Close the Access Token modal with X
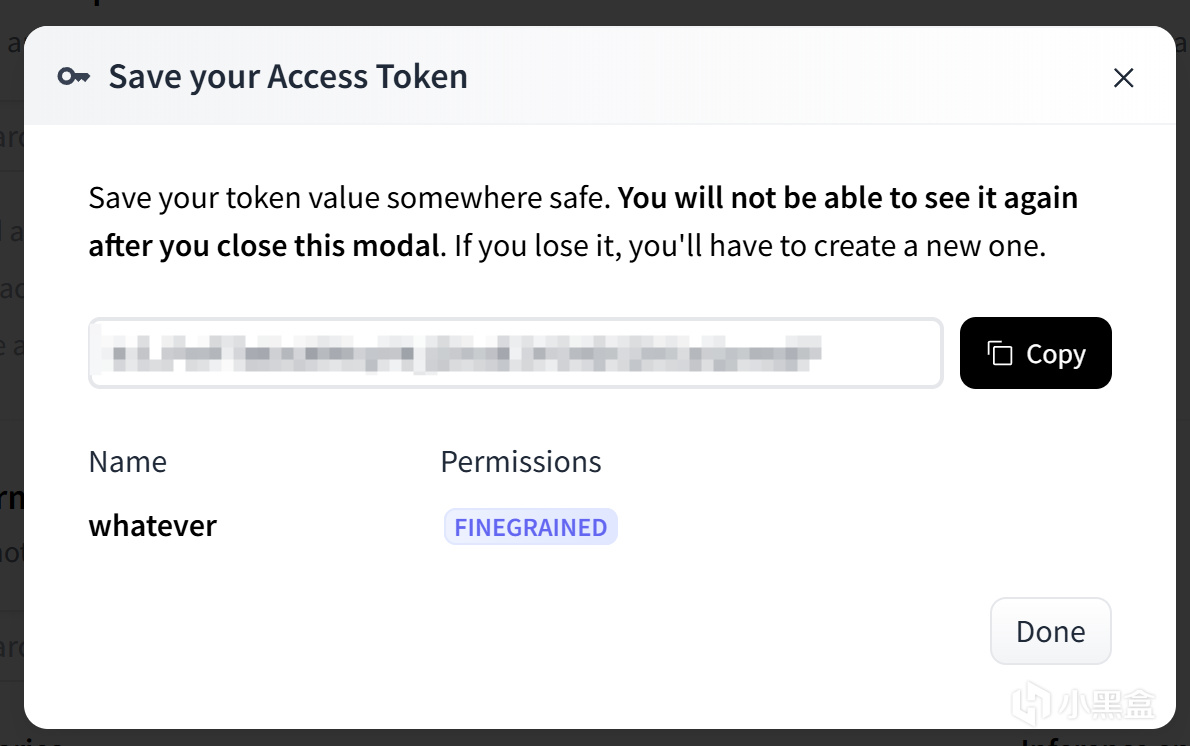1190x746 pixels. [x=1123, y=78]
